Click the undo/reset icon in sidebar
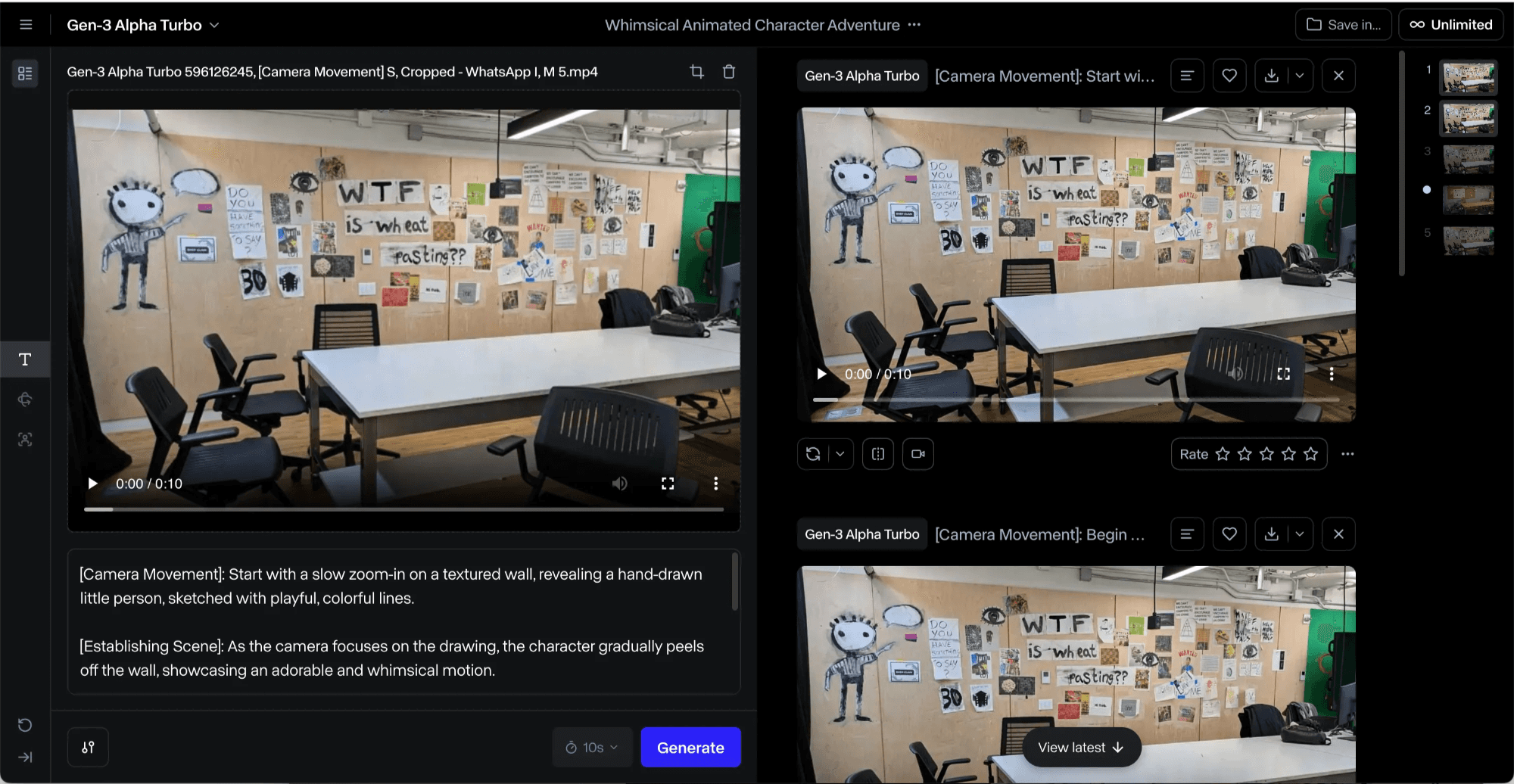 (25, 725)
